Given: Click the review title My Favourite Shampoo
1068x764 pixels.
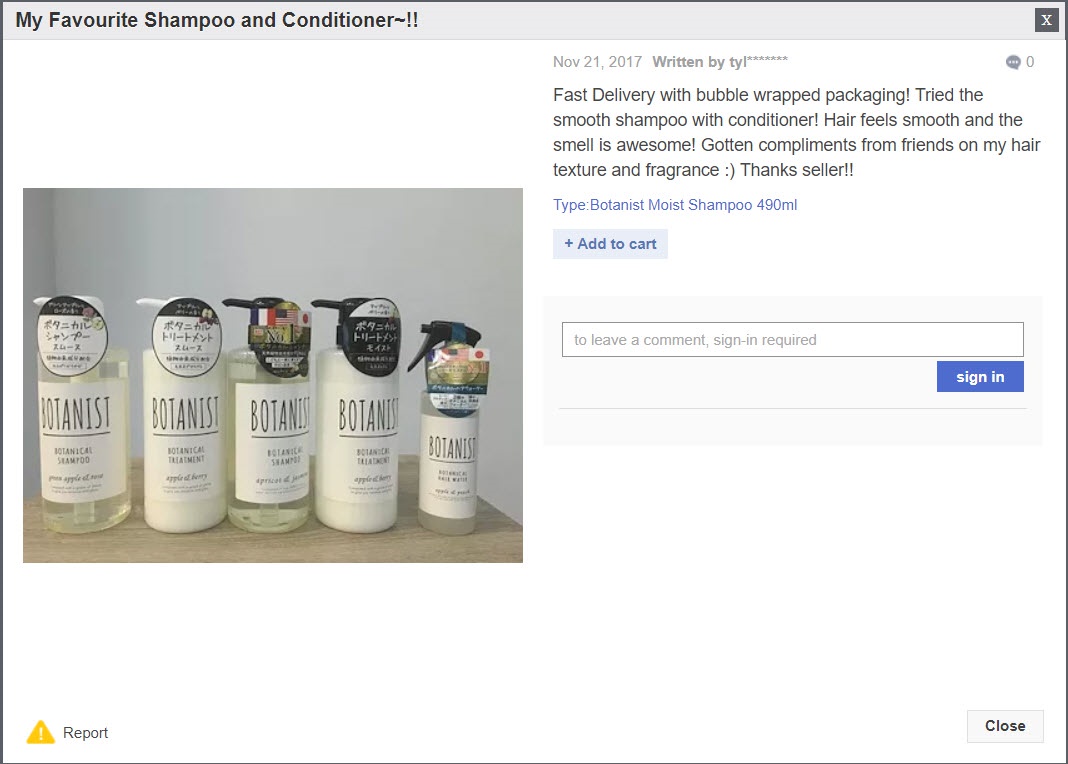Looking at the screenshot, I should [x=217, y=20].
